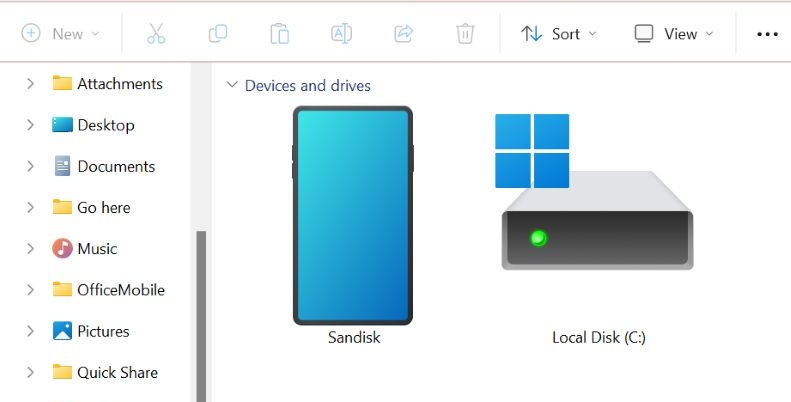
Task: Click the navigation pane scrollbar thumb
Action: pos(201,316)
